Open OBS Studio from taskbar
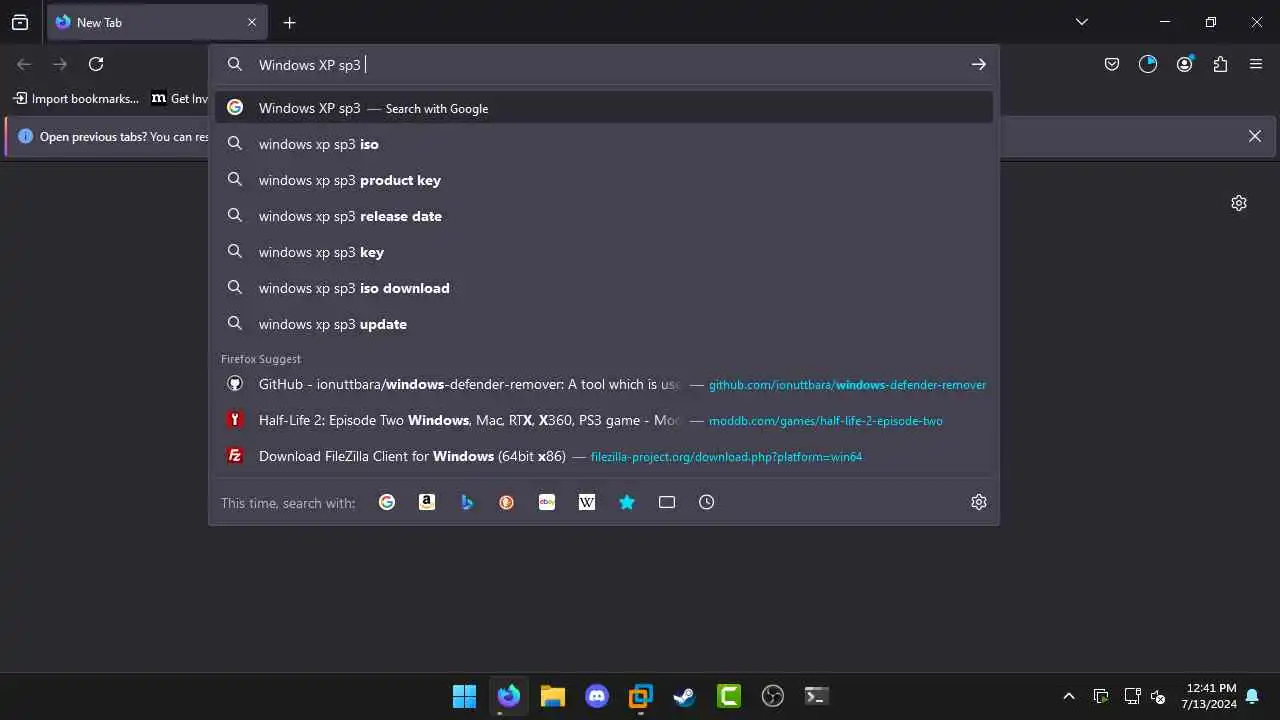The image size is (1280, 720). pos(773,696)
